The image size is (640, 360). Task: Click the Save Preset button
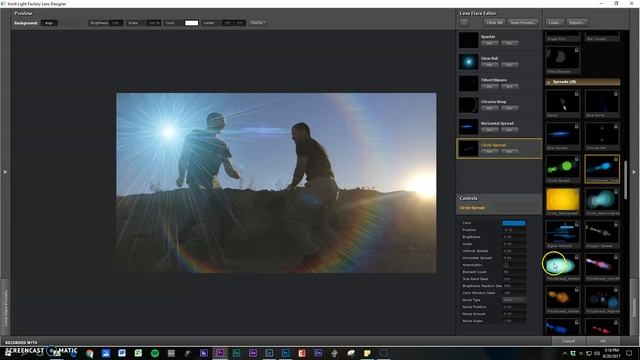(x=523, y=22)
